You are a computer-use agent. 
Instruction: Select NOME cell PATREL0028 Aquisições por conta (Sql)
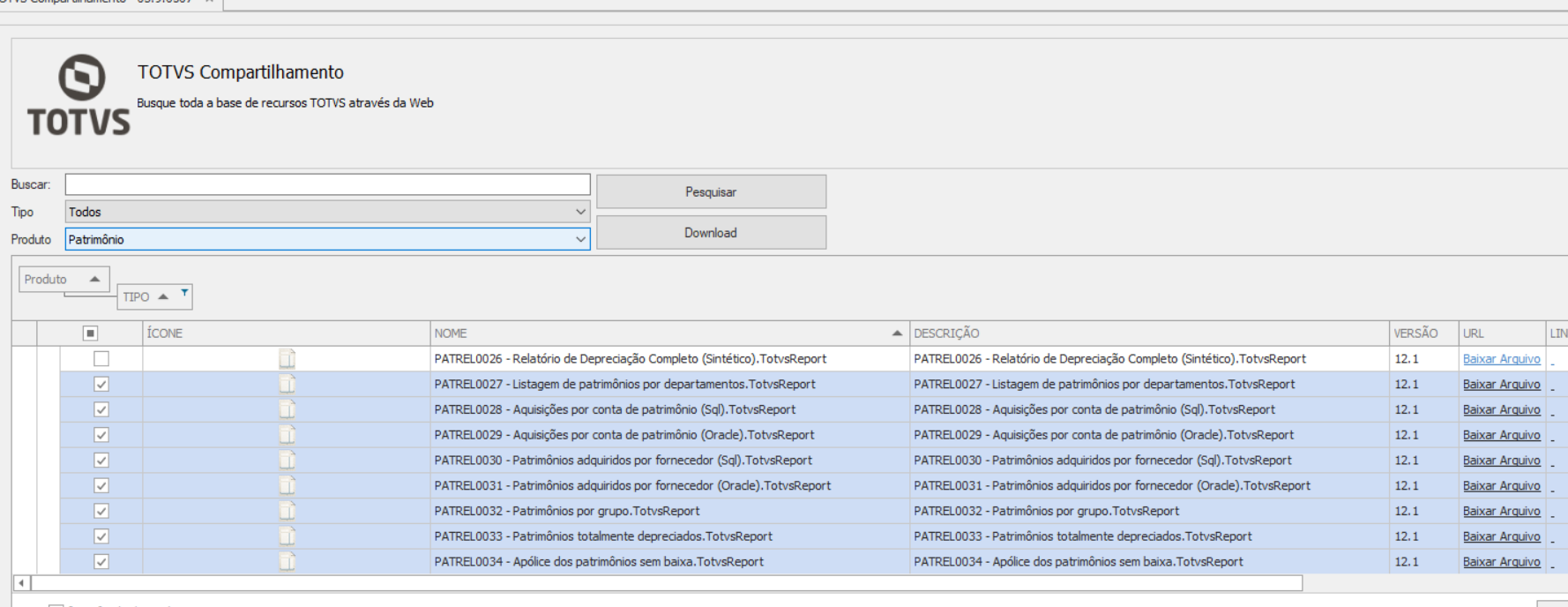pyautogui.click(x=669, y=409)
